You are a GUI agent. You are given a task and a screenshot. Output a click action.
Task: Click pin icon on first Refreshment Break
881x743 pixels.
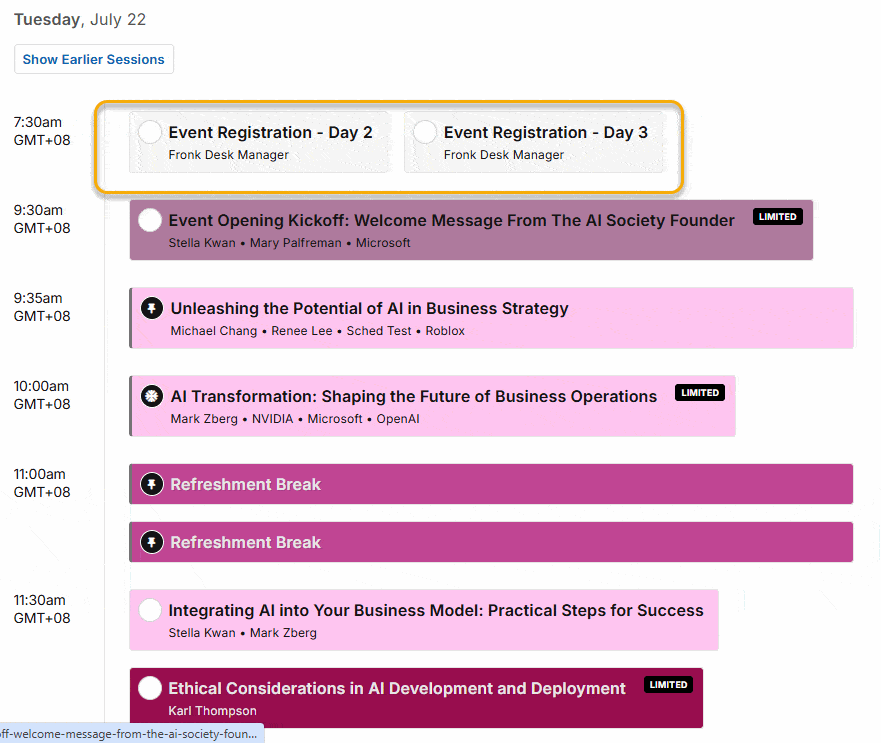[x=152, y=484]
